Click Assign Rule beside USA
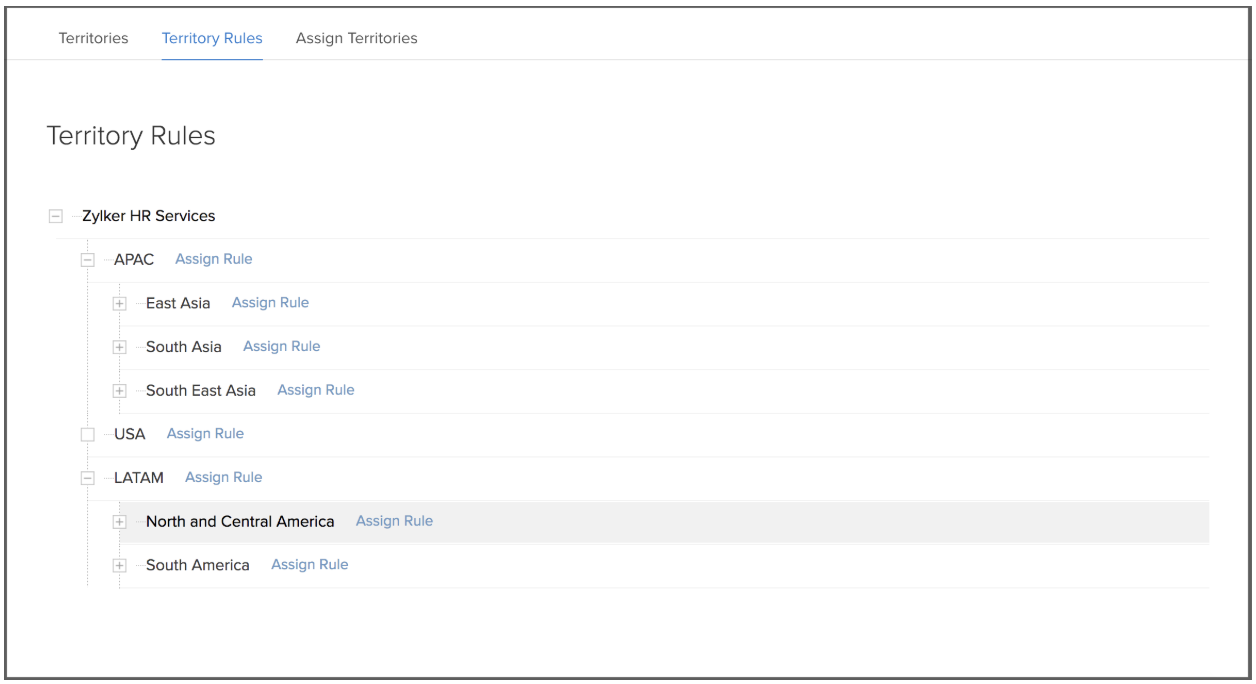Viewport: 1256px width, 684px height. [205, 433]
